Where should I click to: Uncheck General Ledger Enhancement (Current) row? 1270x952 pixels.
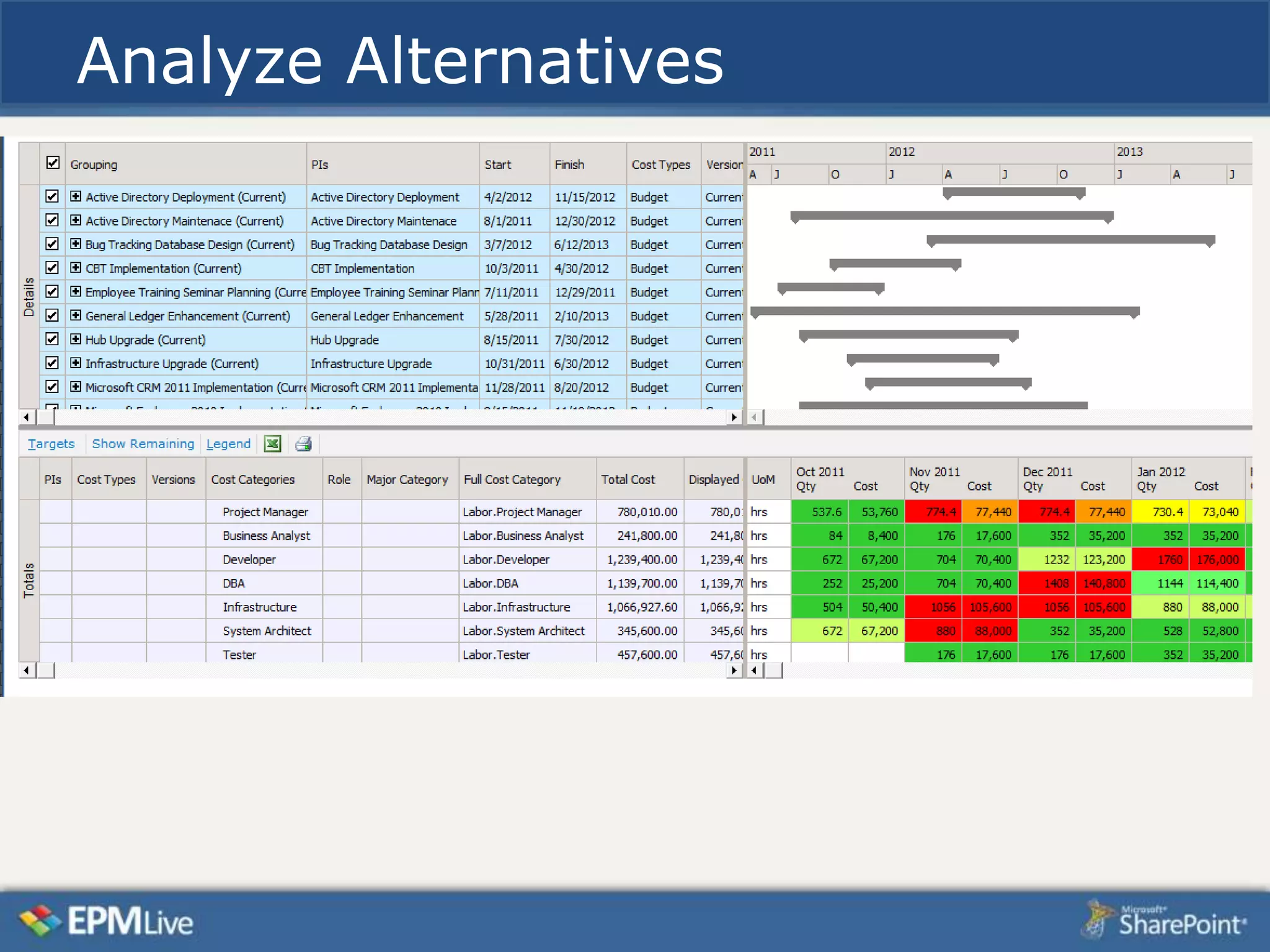tap(52, 315)
